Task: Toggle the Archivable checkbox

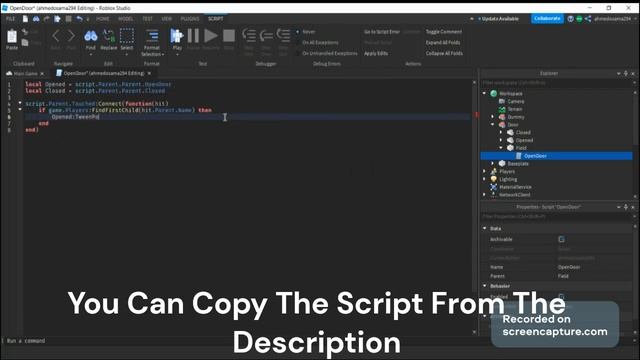Action: 562,239
